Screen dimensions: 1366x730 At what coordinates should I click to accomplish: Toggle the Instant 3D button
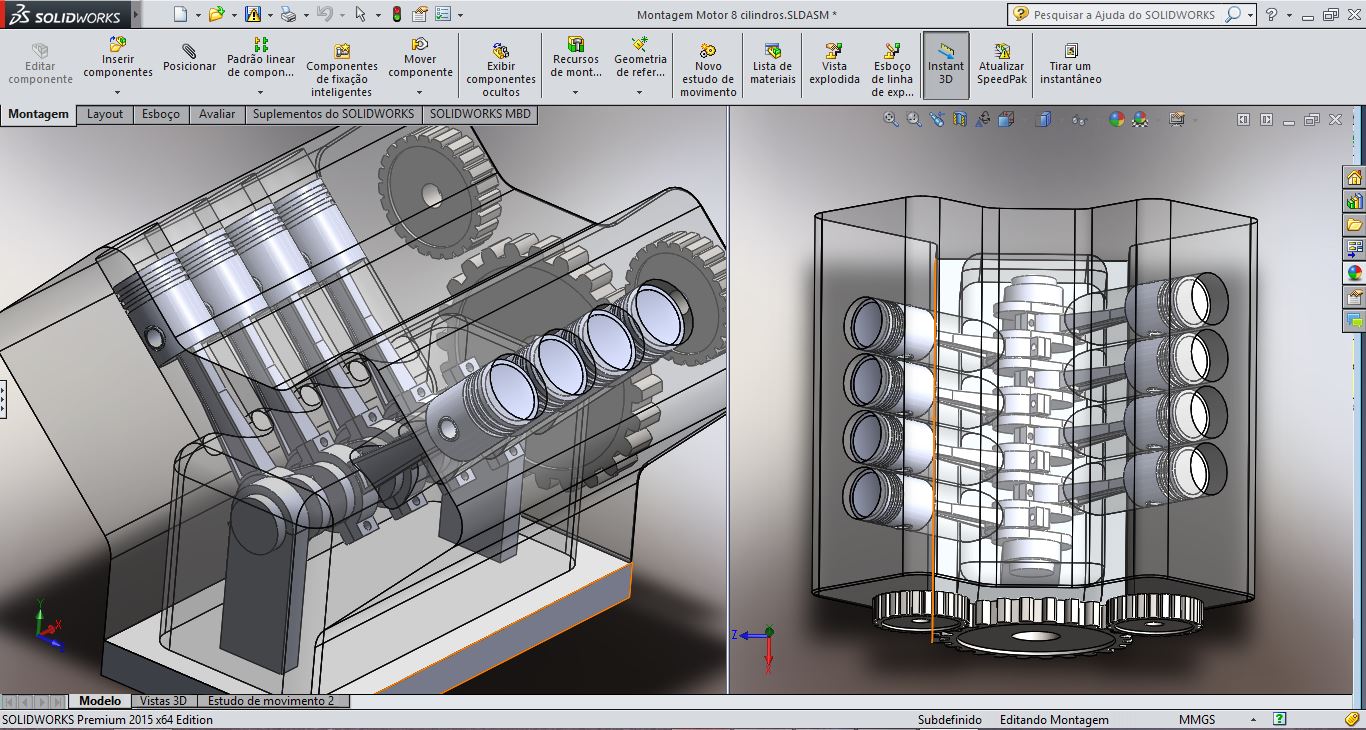(945, 64)
